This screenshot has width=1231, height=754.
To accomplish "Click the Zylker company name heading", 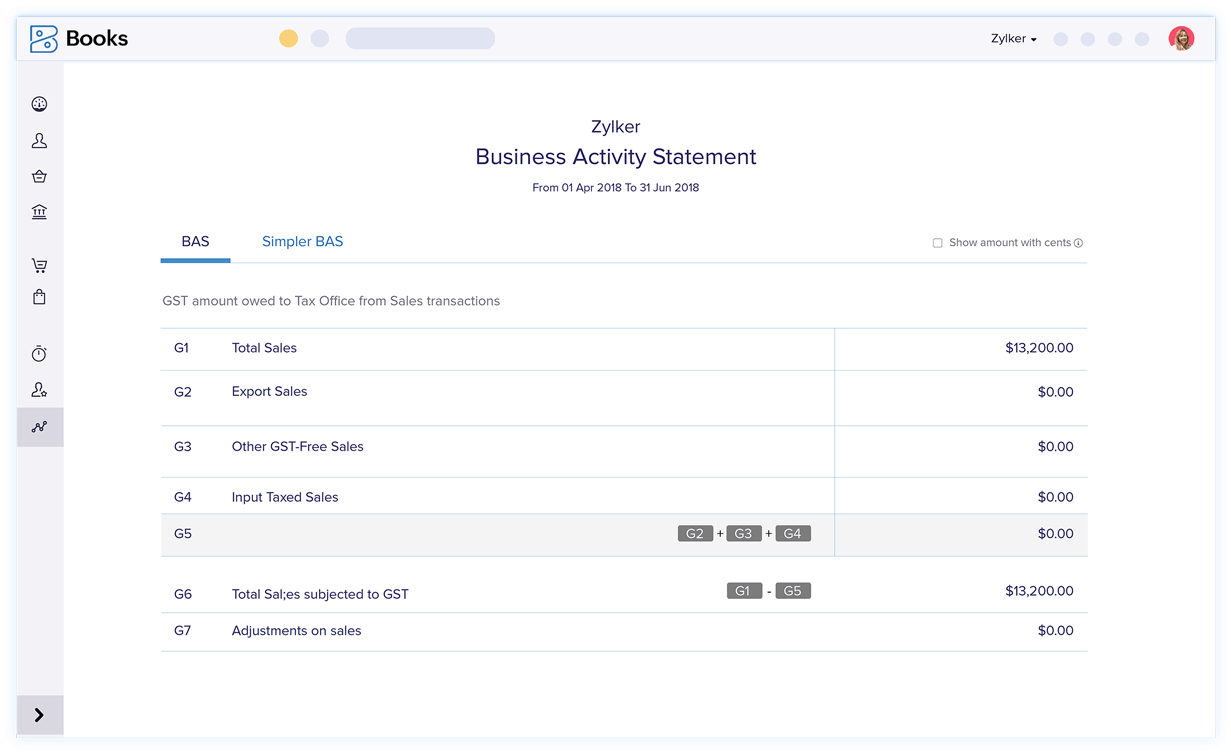I will click(x=616, y=127).
